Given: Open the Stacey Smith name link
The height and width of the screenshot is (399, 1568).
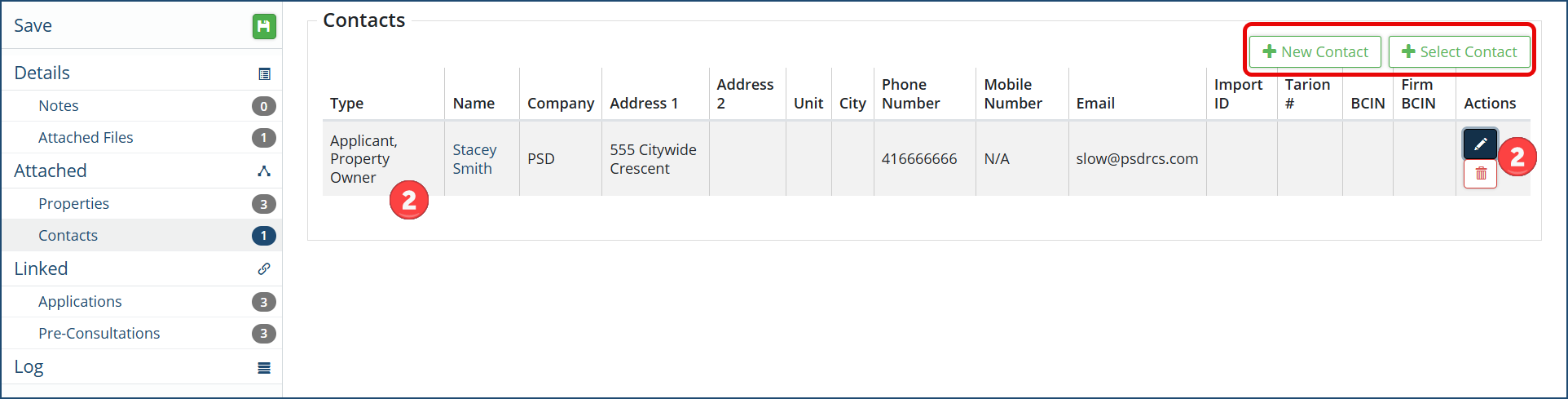Looking at the screenshot, I should tap(473, 159).
